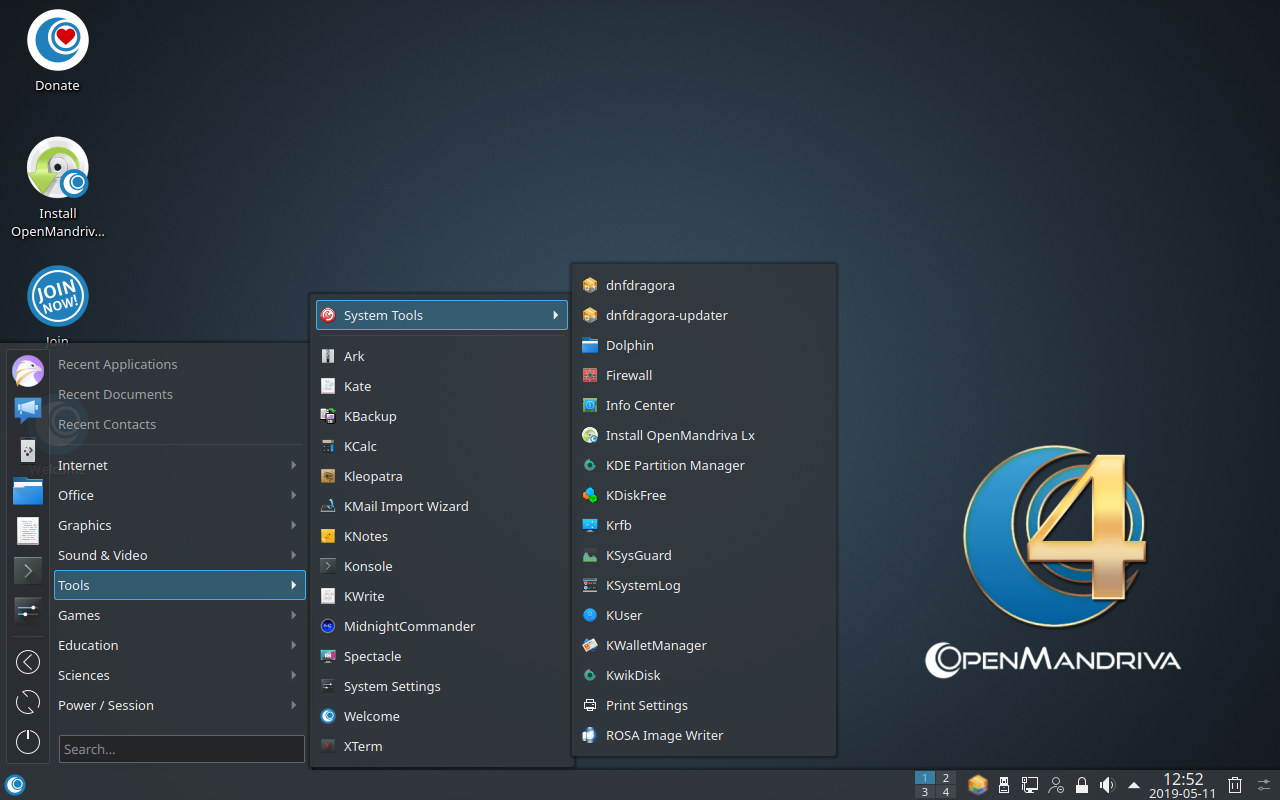Launch Konsole terminal from Tools menu
1280x800 pixels.
441,566
